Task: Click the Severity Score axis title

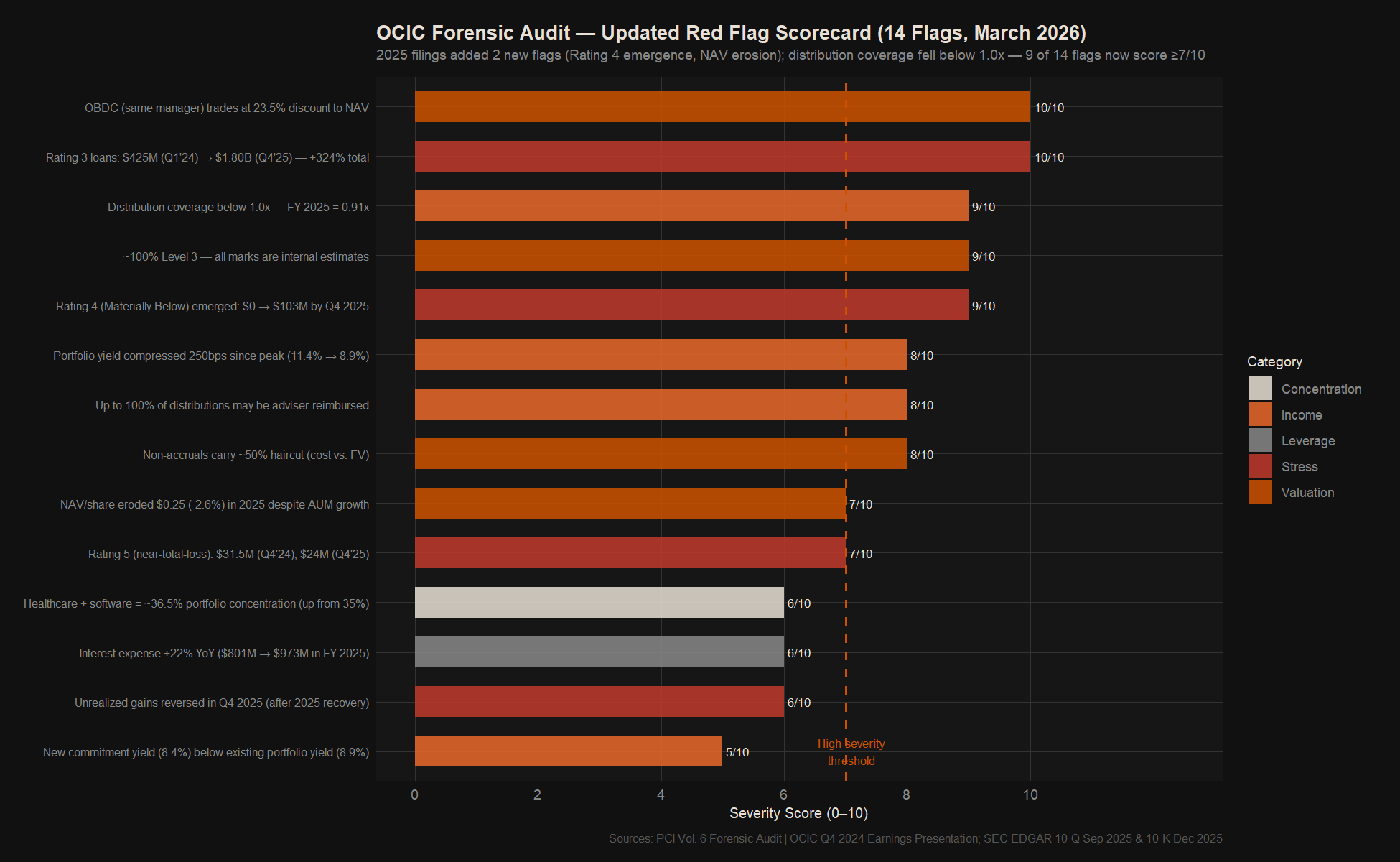Action: (798, 813)
